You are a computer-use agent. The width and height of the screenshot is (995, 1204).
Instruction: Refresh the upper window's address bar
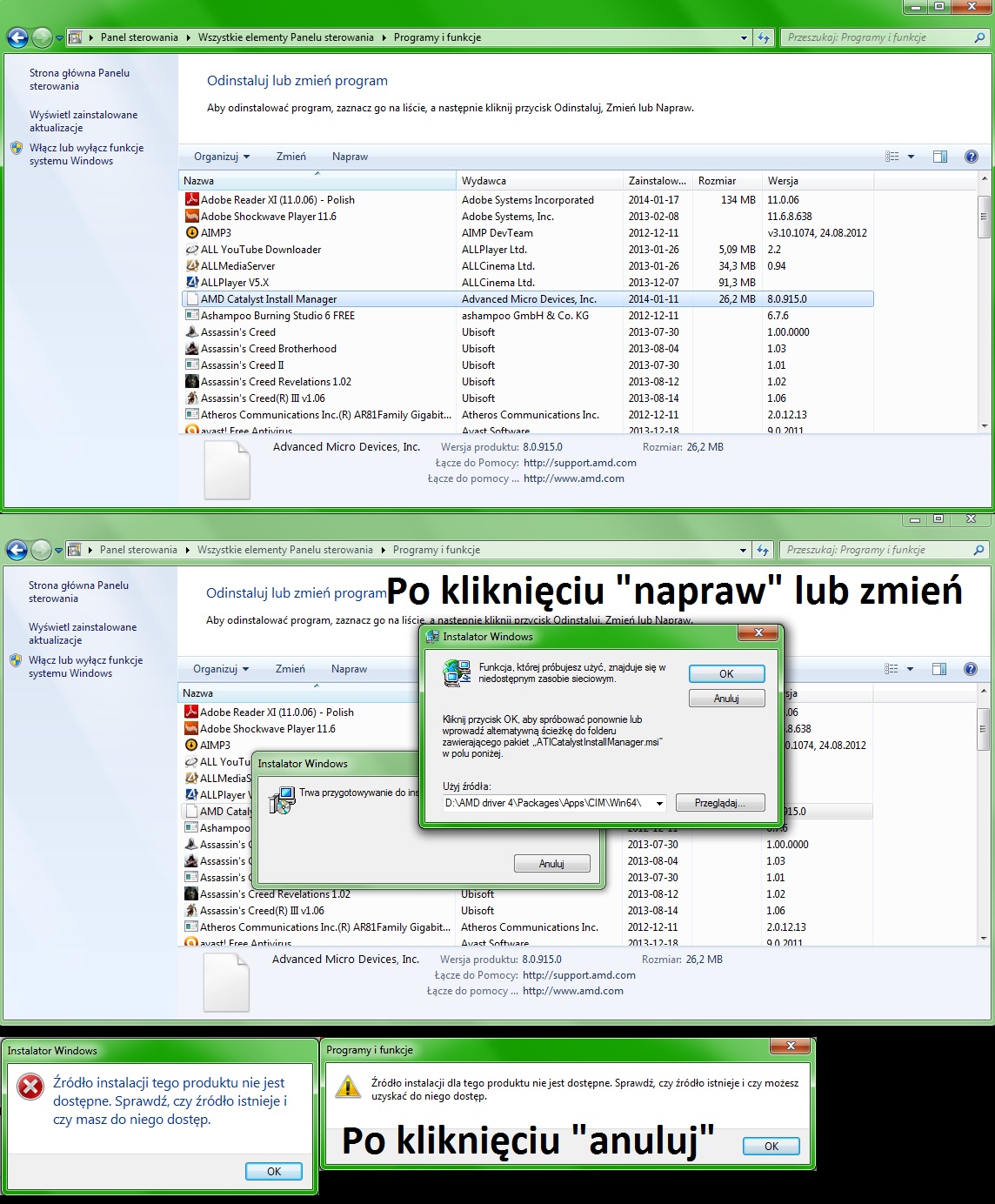(x=764, y=37)
